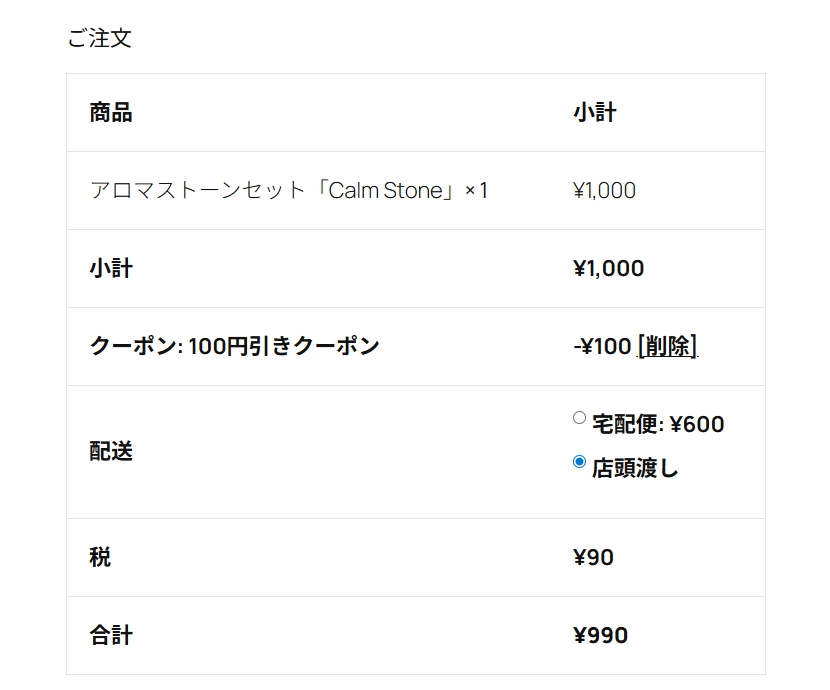Remove the coupon via the [削除] link
The image size is (830, 690).
coord(667,347)
